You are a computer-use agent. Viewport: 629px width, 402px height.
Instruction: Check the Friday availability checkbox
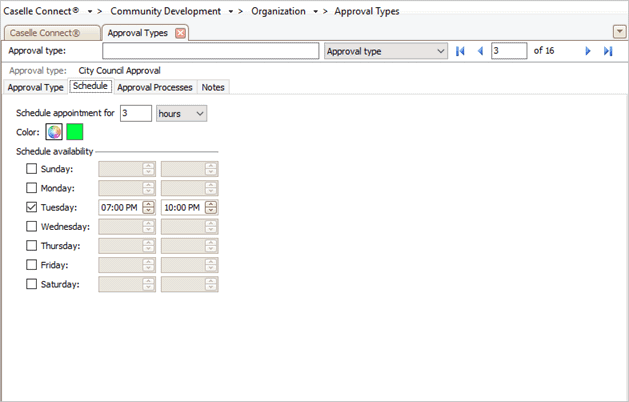[31, 265]
